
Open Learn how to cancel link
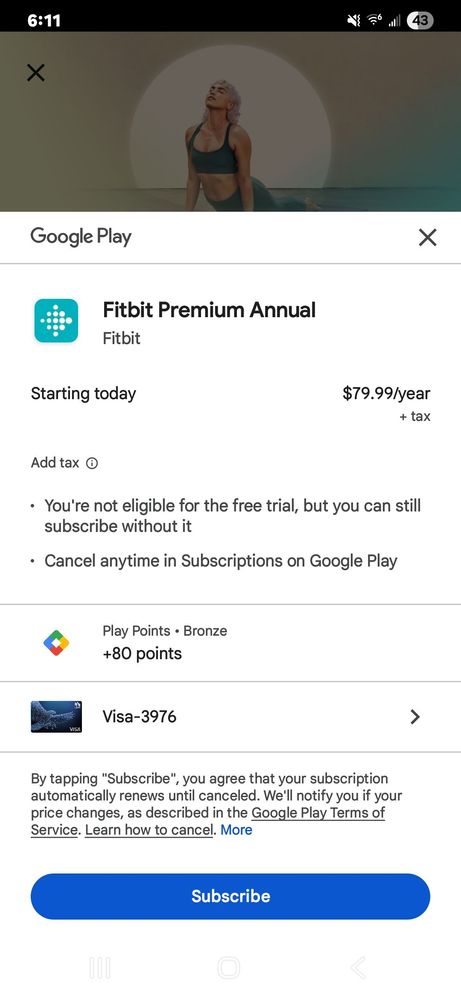point(149,830)
